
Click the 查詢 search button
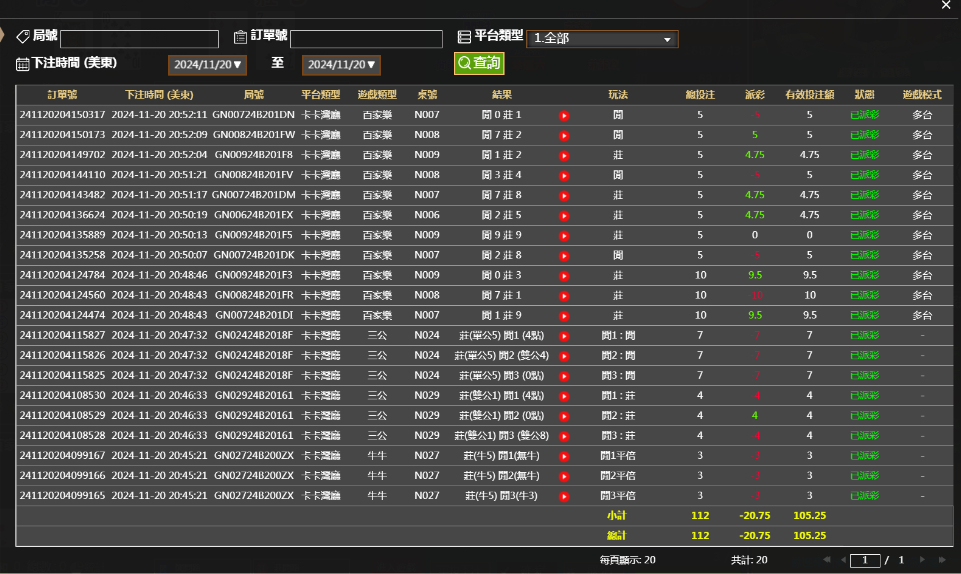(x=478, y=64)
